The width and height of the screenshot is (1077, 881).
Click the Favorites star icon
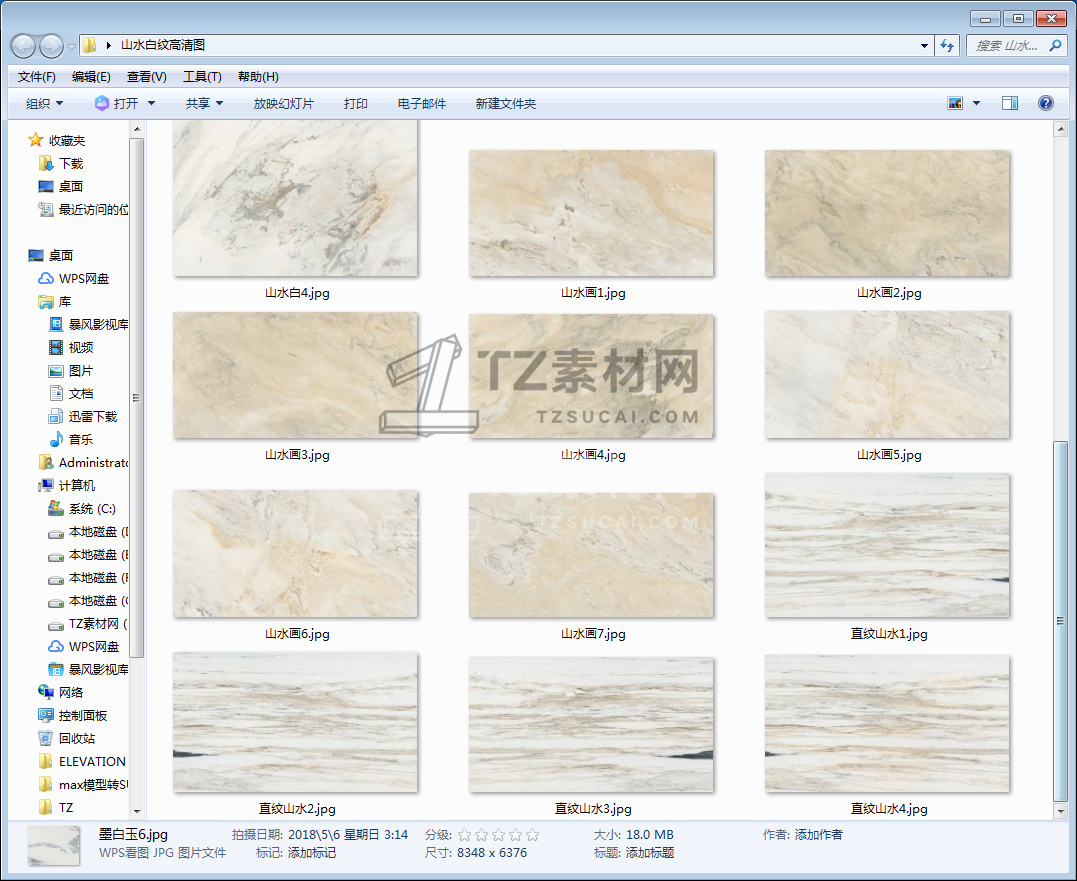click(x=35, y=140)
